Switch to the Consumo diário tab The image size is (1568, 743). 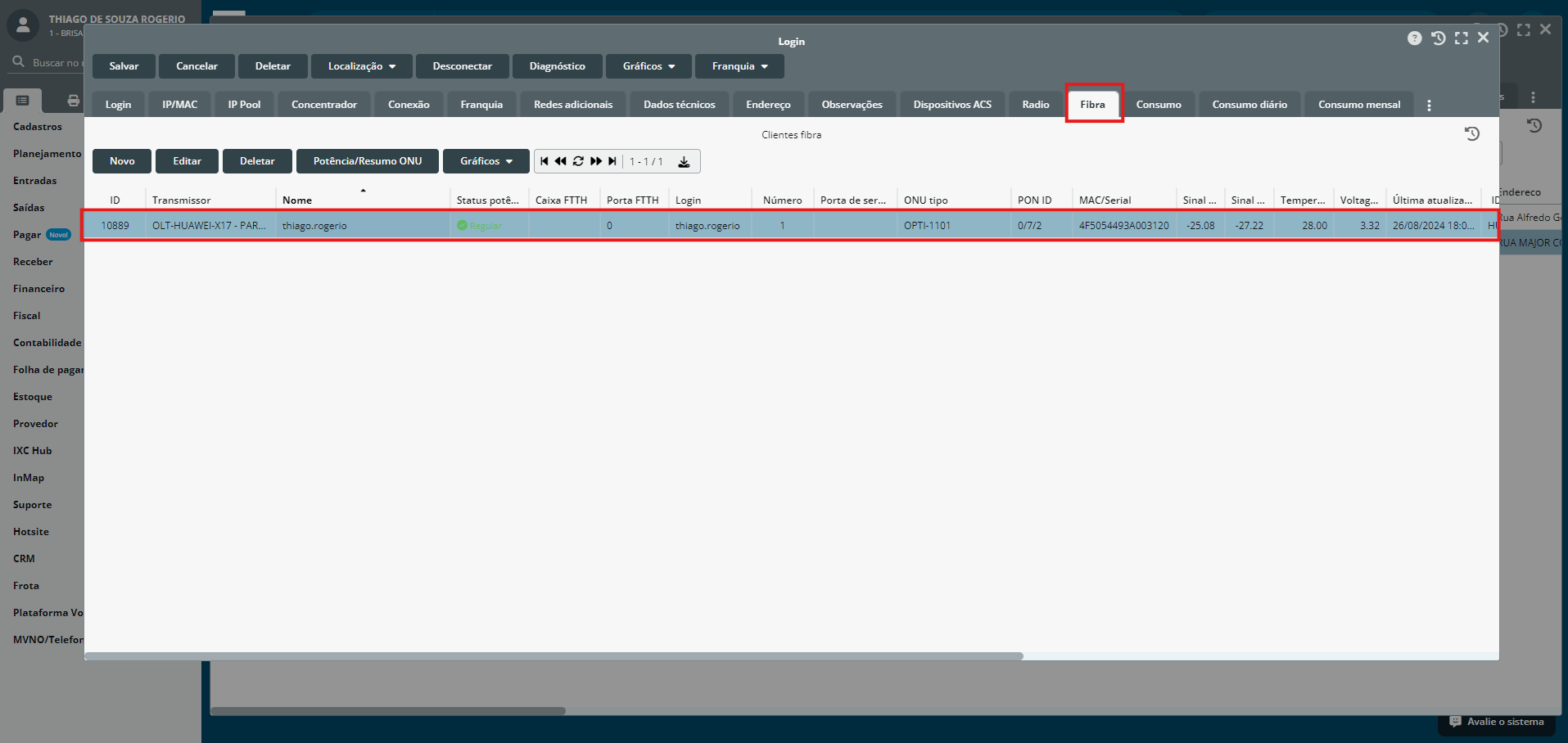[x=1249, y=105]
